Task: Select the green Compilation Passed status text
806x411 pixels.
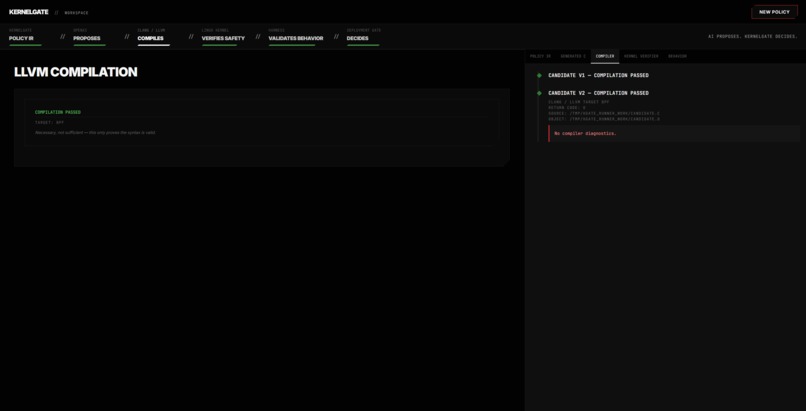Action: pos(58,112)
